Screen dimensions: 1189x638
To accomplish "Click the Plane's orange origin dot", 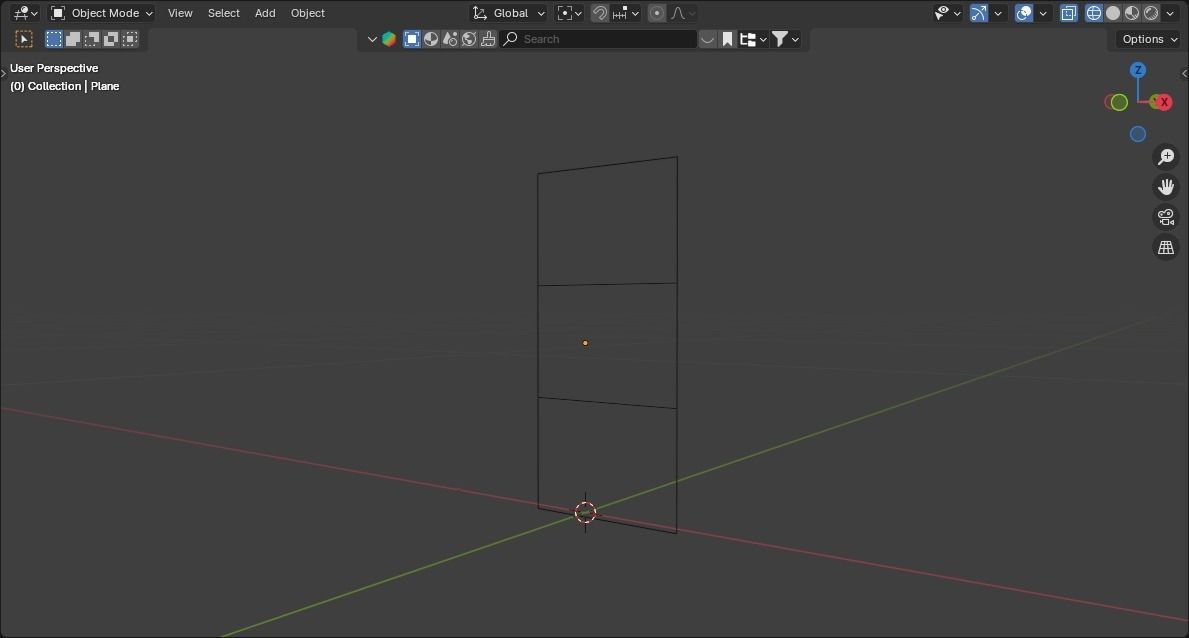I will click(585, 343).
